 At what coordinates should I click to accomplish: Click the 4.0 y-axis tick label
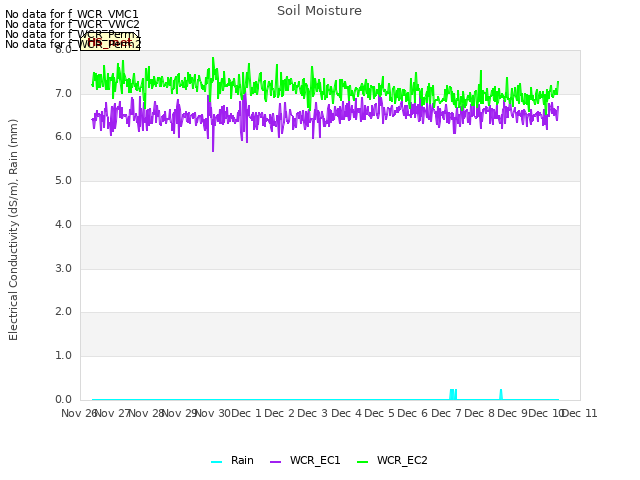(x=63, y=225)
